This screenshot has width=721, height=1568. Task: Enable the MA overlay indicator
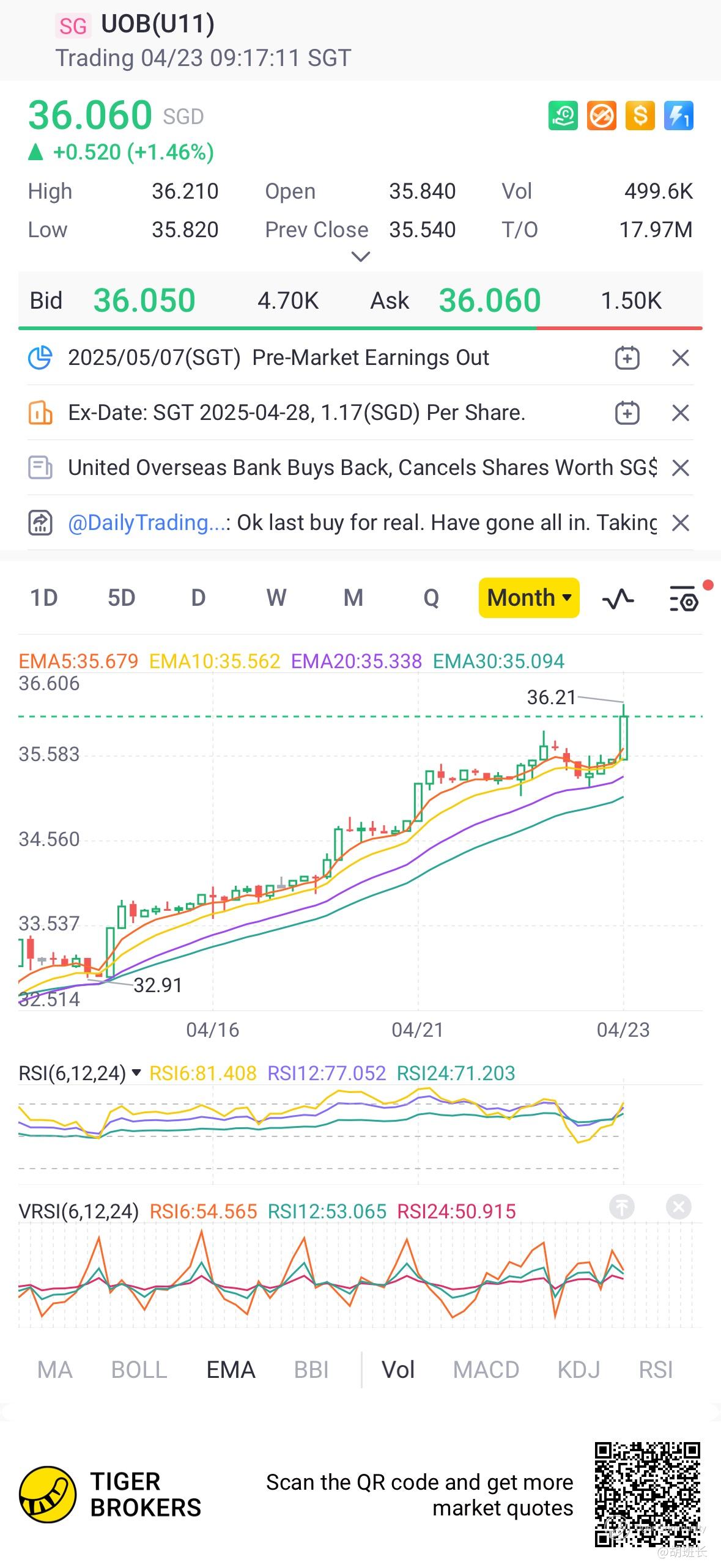coord(54,1370)
